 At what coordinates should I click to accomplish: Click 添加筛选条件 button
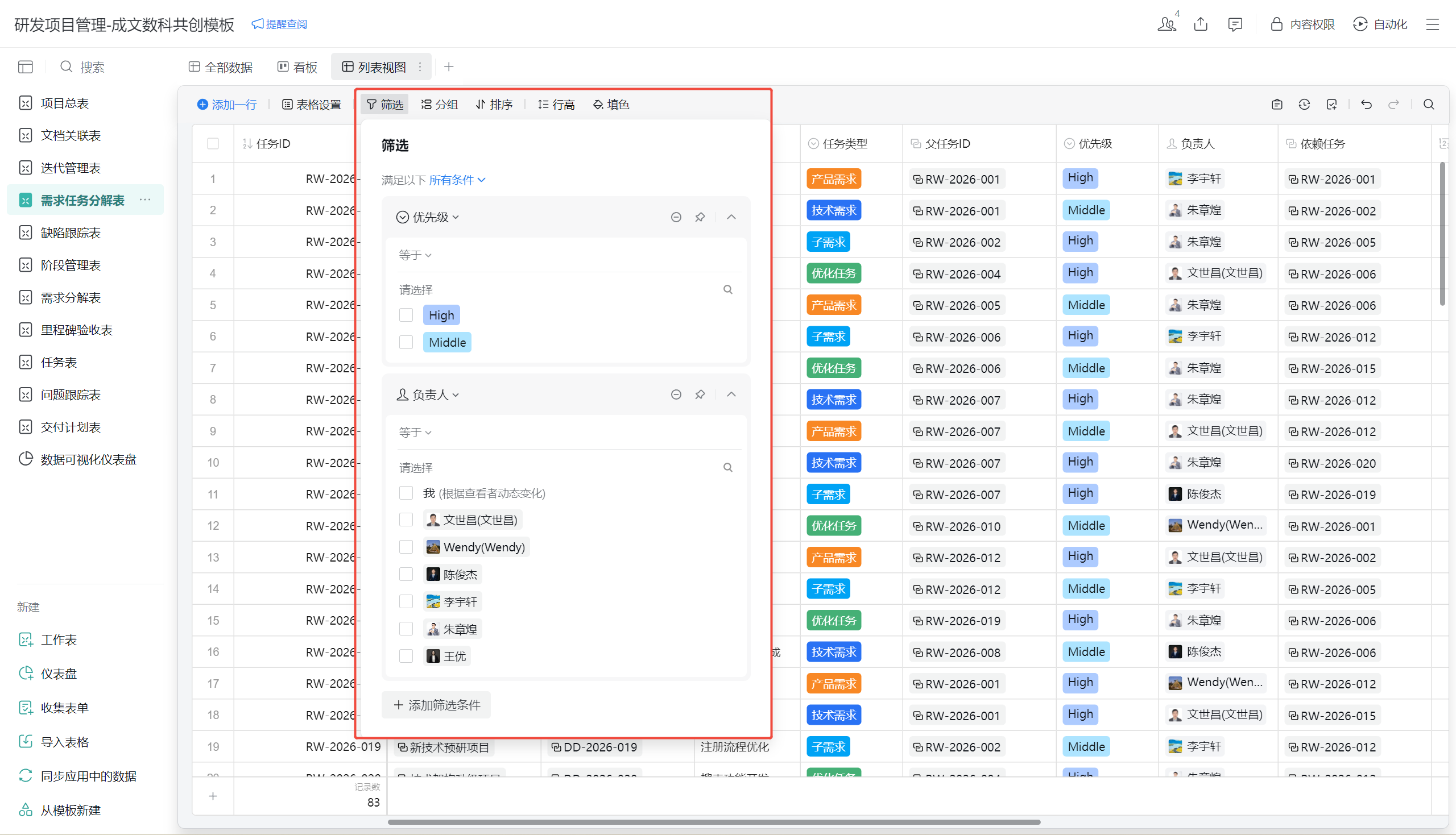[437, 705]
